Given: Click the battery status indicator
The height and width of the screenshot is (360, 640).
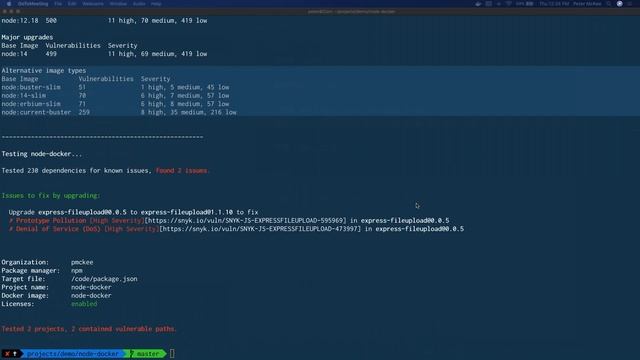Looking at the screenshot, I should tap(524, 4).
